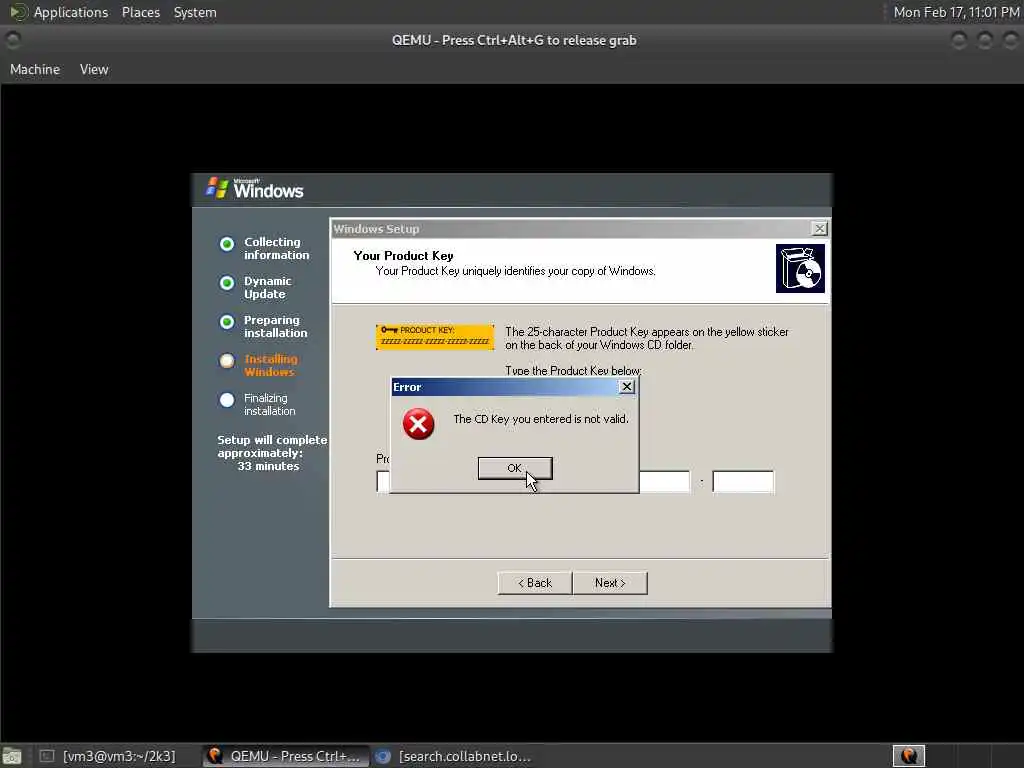The height and width of the screenshot is (768, 1024).
Task: Click the show desktop icon in taskbar
Action: point(12,757)
